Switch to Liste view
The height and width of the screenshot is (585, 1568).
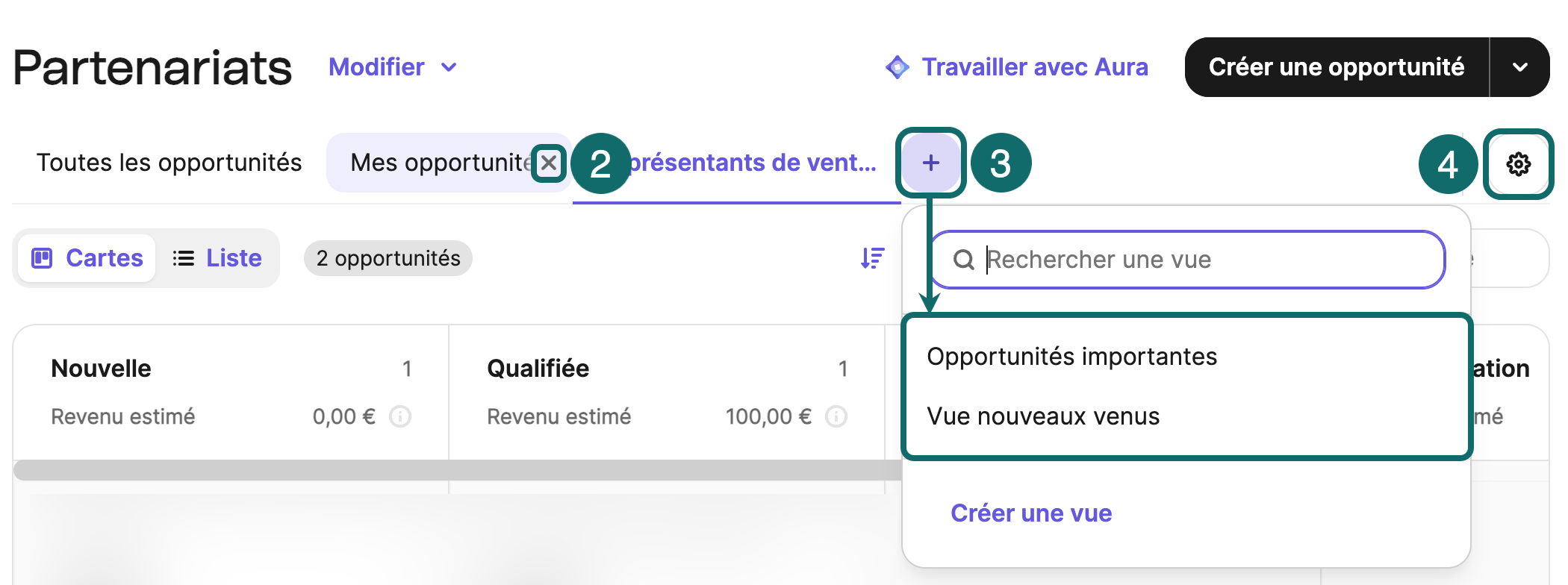[217, 258]
